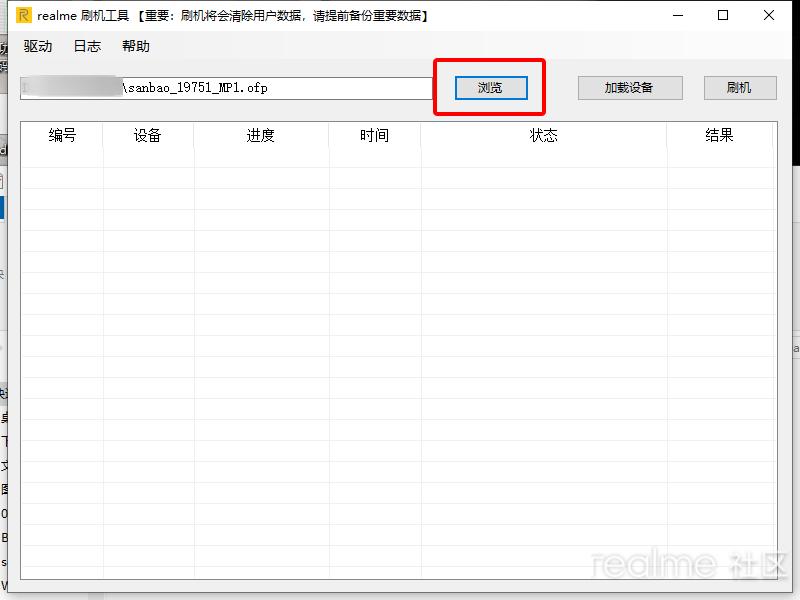Select the sanbao_19751_MP1.ofp firmware path field

pyautogui.click(x=230, y=88)
